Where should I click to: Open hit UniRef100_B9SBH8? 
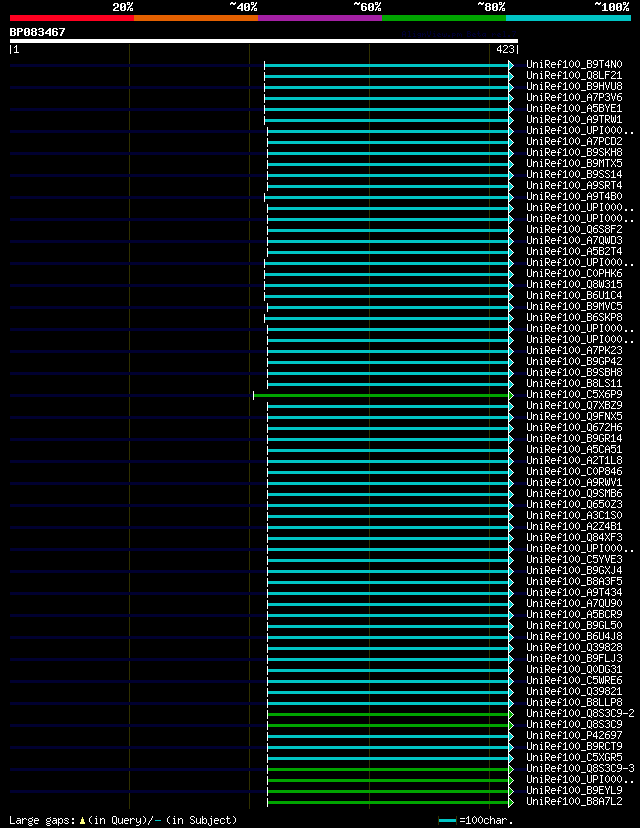click(x=574, y=372)
